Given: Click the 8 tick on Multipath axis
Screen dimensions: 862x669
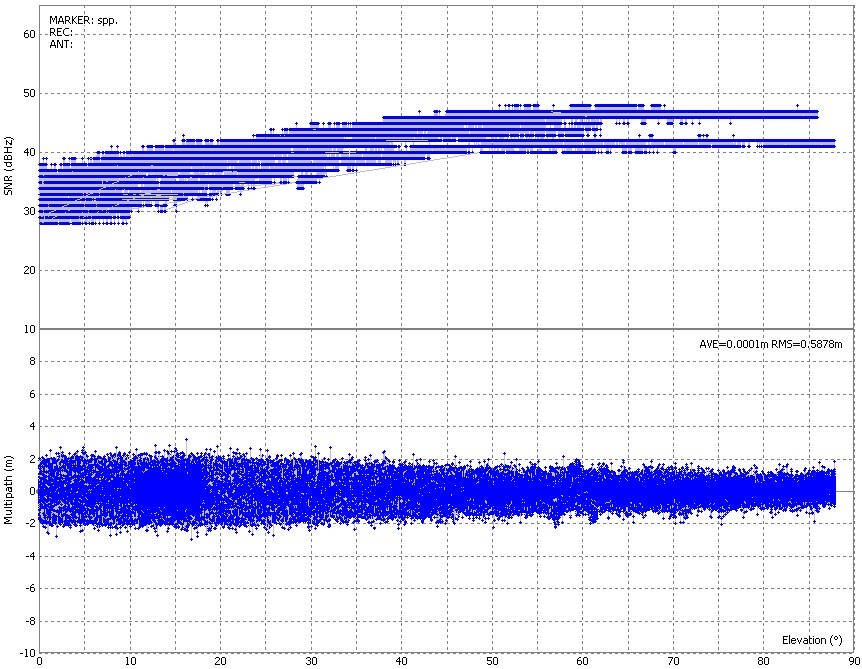Looking at the screenshot, I should click(x=32, y=361).
